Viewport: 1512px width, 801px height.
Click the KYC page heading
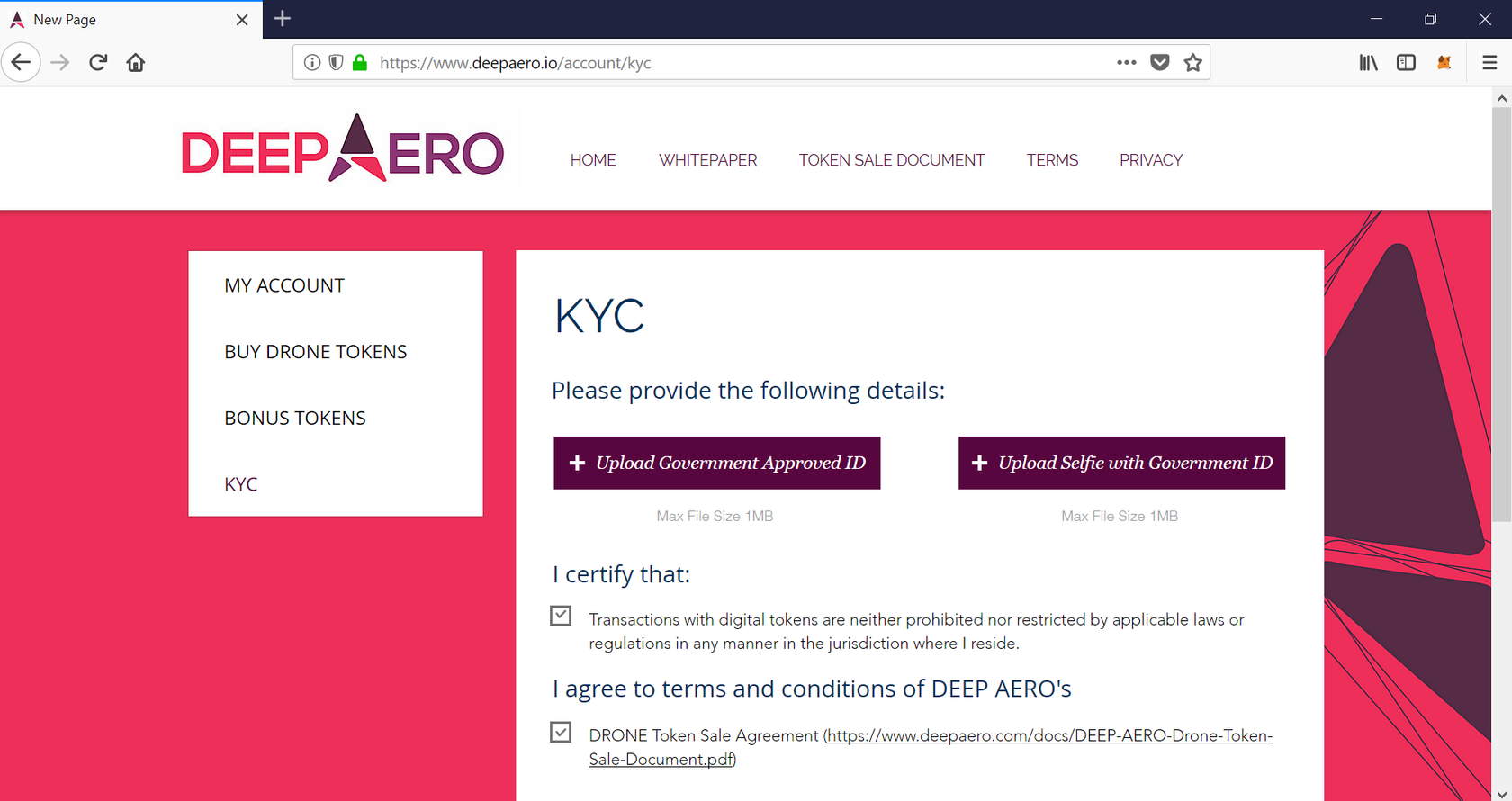click(x=599, y=316)
